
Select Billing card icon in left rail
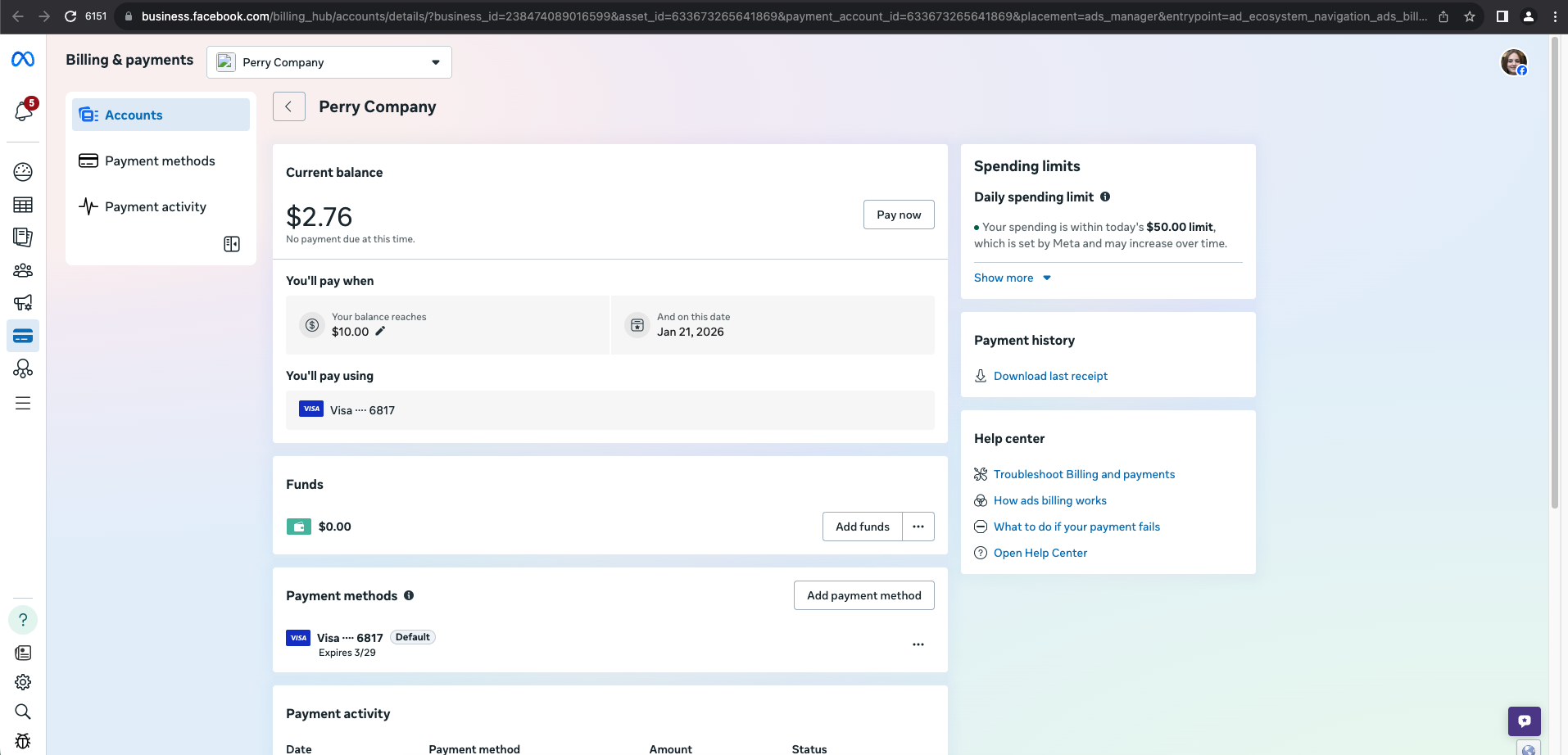tap(23, 336)
